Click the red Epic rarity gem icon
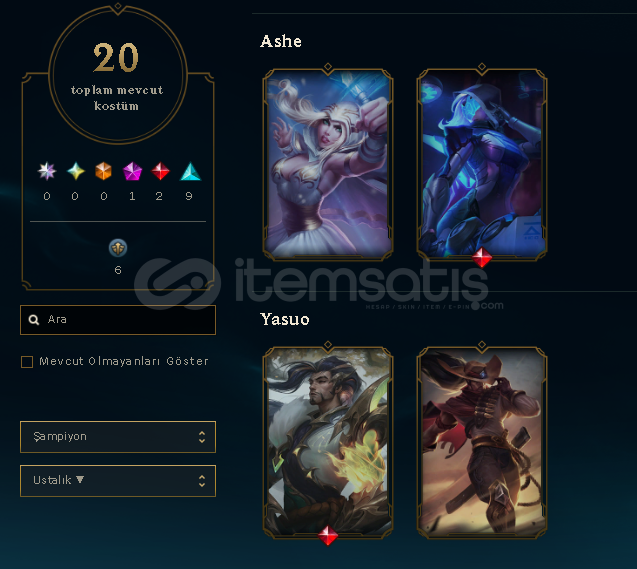Image resolution: width=637 pixels, height=569 pixels. coord(160,171)
